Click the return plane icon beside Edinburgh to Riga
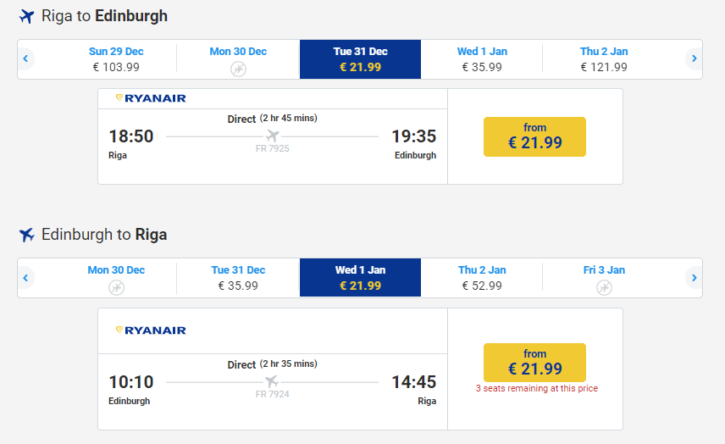Viewport: 725px width, 444px height. [x=27, y=235]
